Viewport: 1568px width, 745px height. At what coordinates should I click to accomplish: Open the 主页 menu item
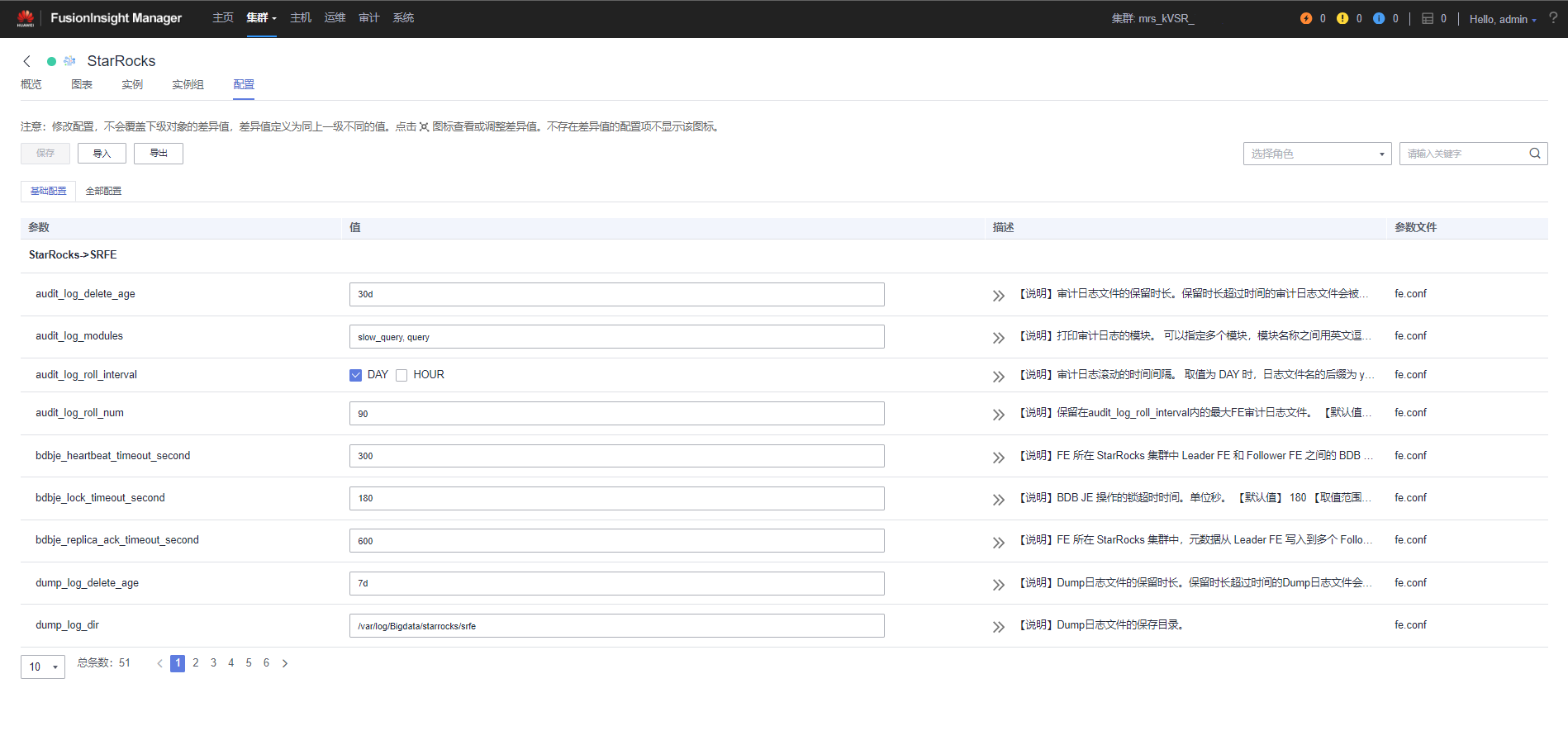pyautogui.click(x=223, y=18)
